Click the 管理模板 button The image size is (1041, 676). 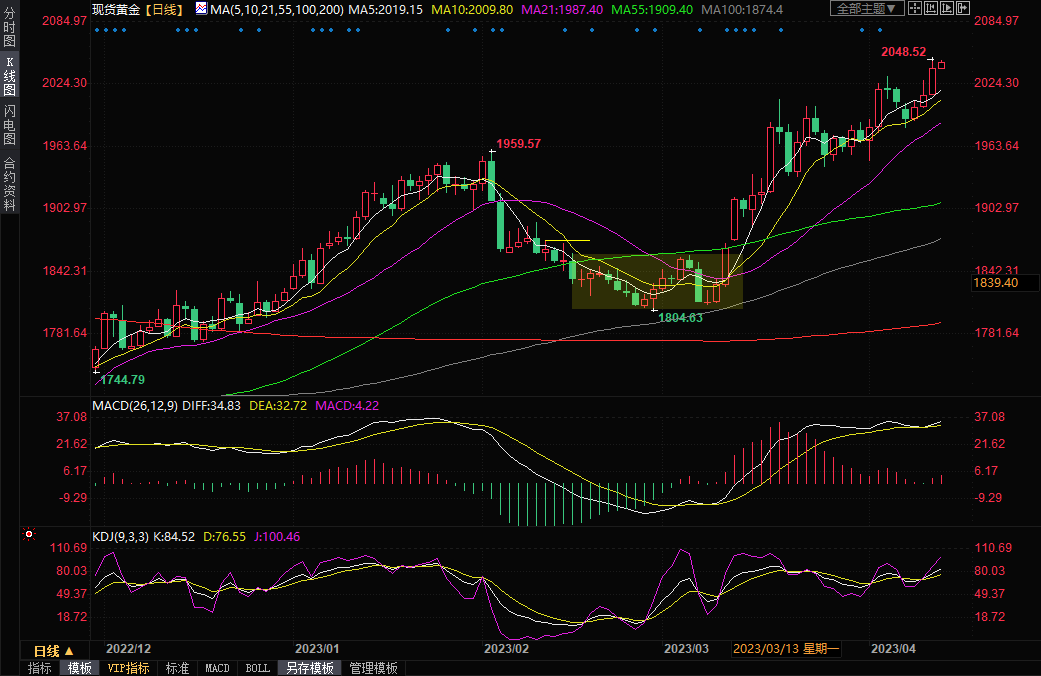coord(373,668)
